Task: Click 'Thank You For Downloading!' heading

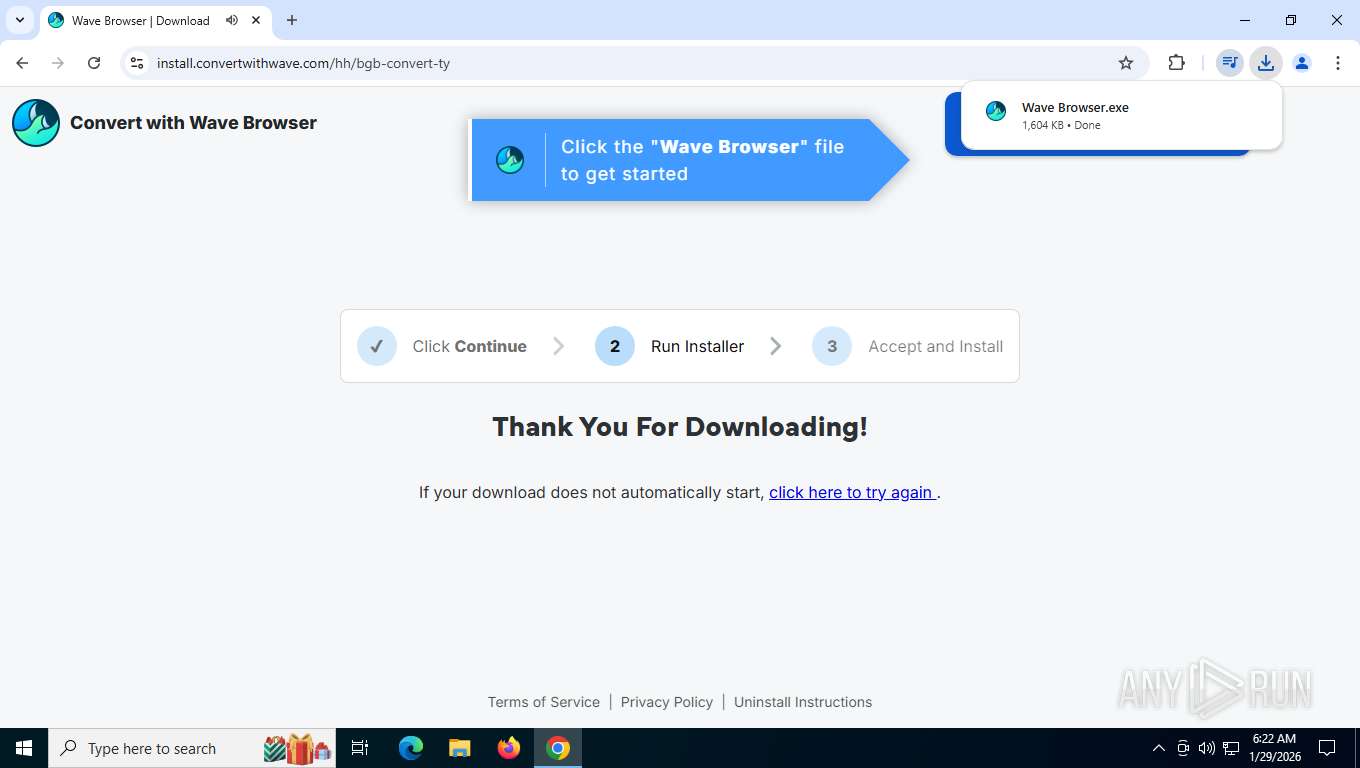Action: (680, 427)
